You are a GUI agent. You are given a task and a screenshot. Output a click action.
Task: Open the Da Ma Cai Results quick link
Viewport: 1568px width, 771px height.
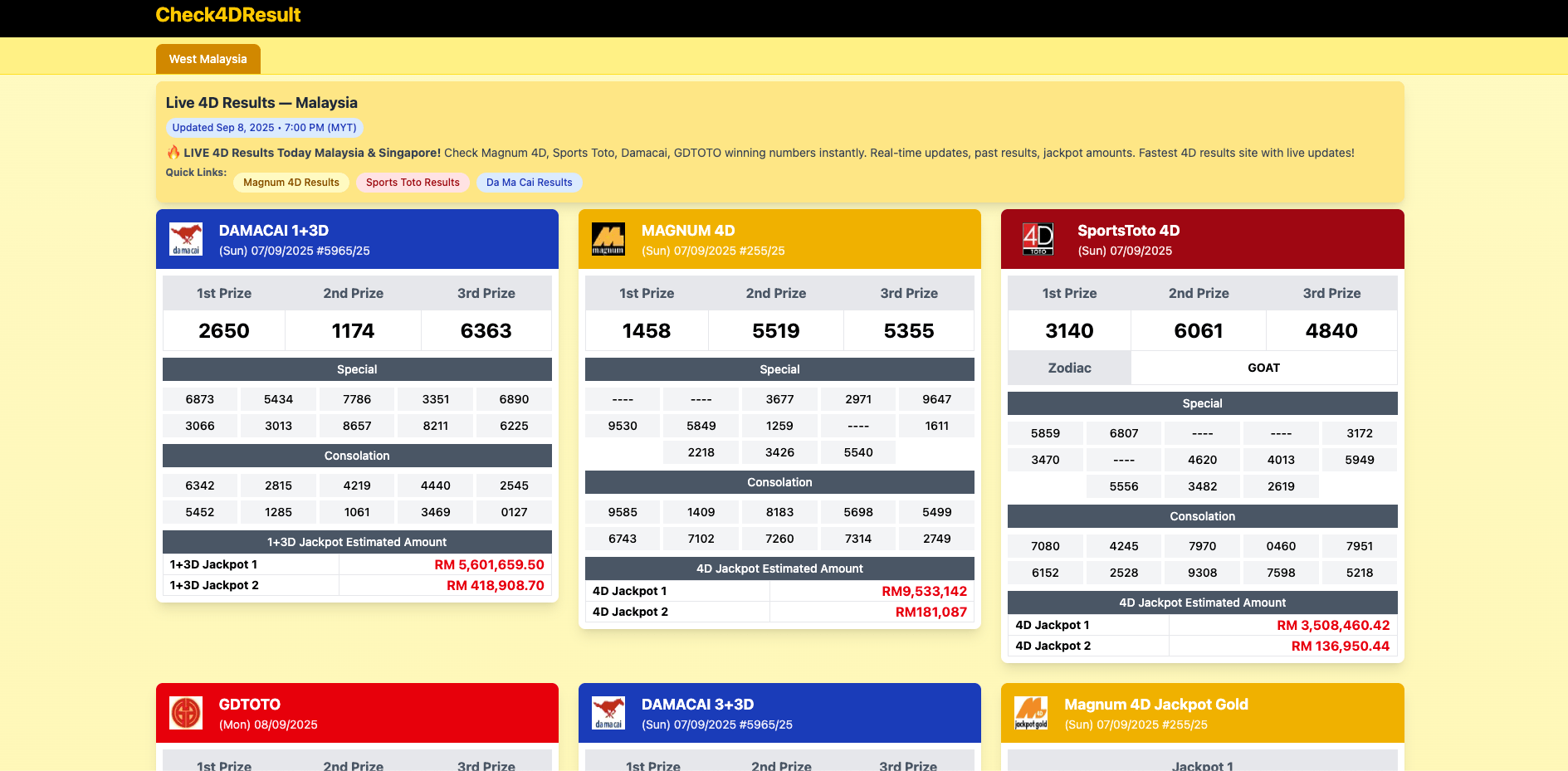(530, 183)
